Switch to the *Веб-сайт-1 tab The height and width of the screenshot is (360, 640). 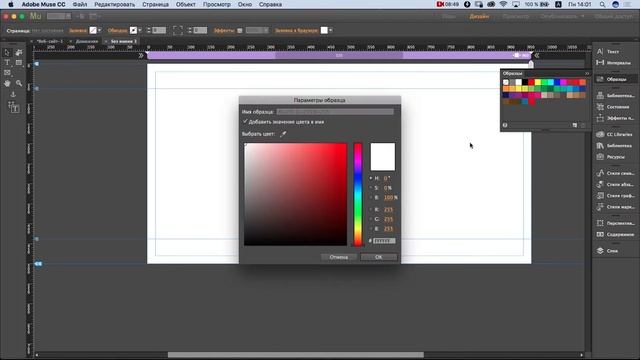49,41
